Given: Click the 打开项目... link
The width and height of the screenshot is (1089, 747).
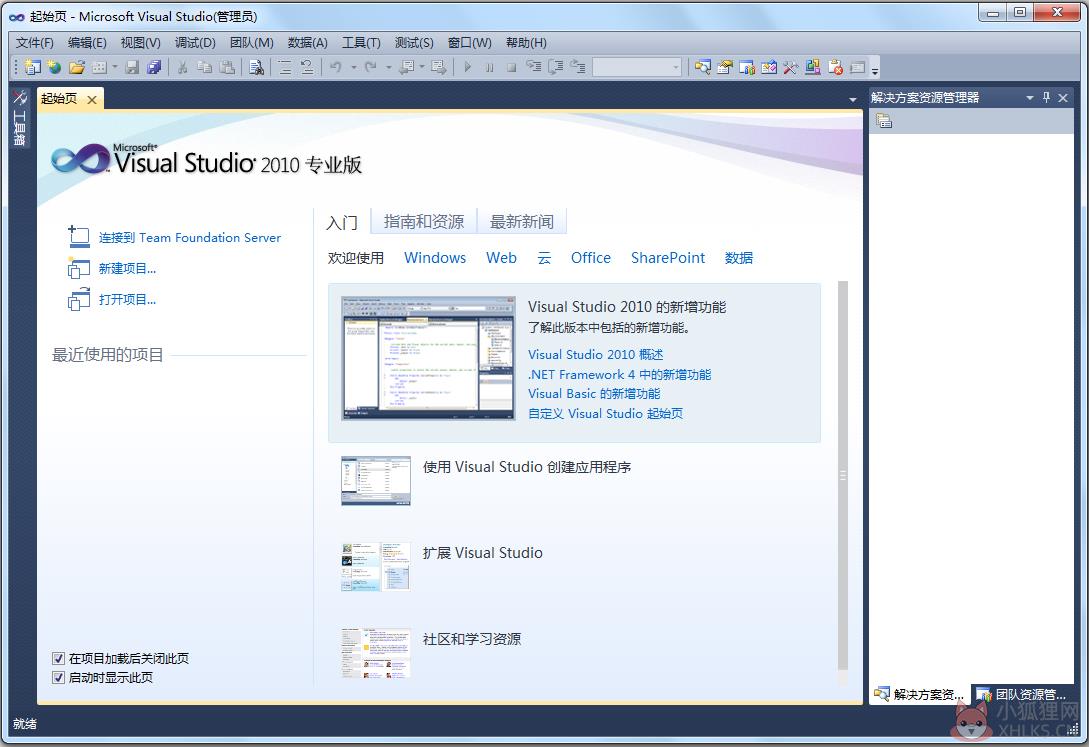Looking at the screenshot, I should pyautogui.click(x=127, y=300).
